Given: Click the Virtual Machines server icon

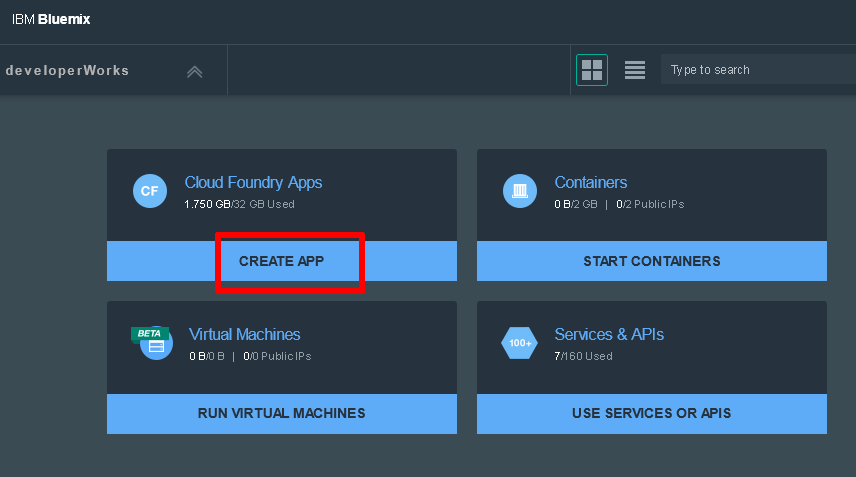Looking at the screenshot, I should pyautogui.click(x=156, y=346).
